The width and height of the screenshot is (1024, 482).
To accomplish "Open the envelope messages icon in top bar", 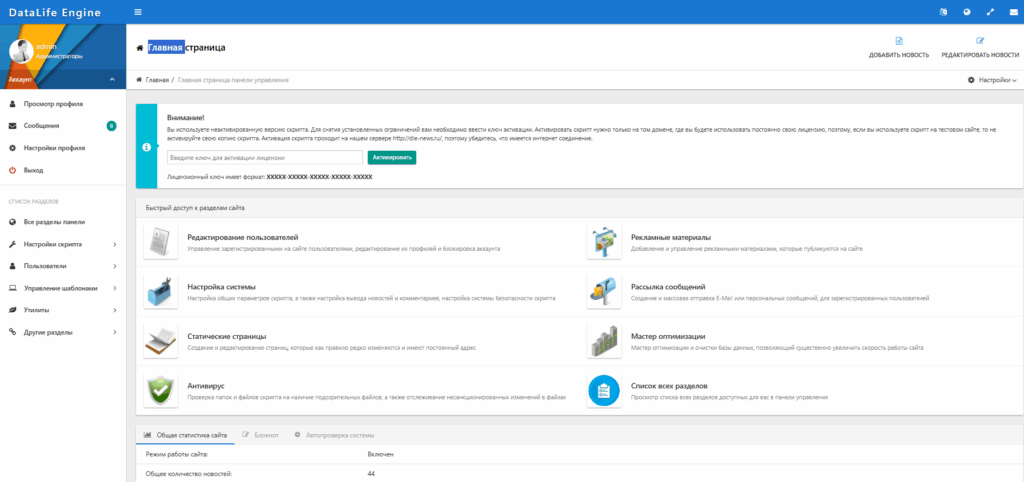I will [x=1013, y=12].
